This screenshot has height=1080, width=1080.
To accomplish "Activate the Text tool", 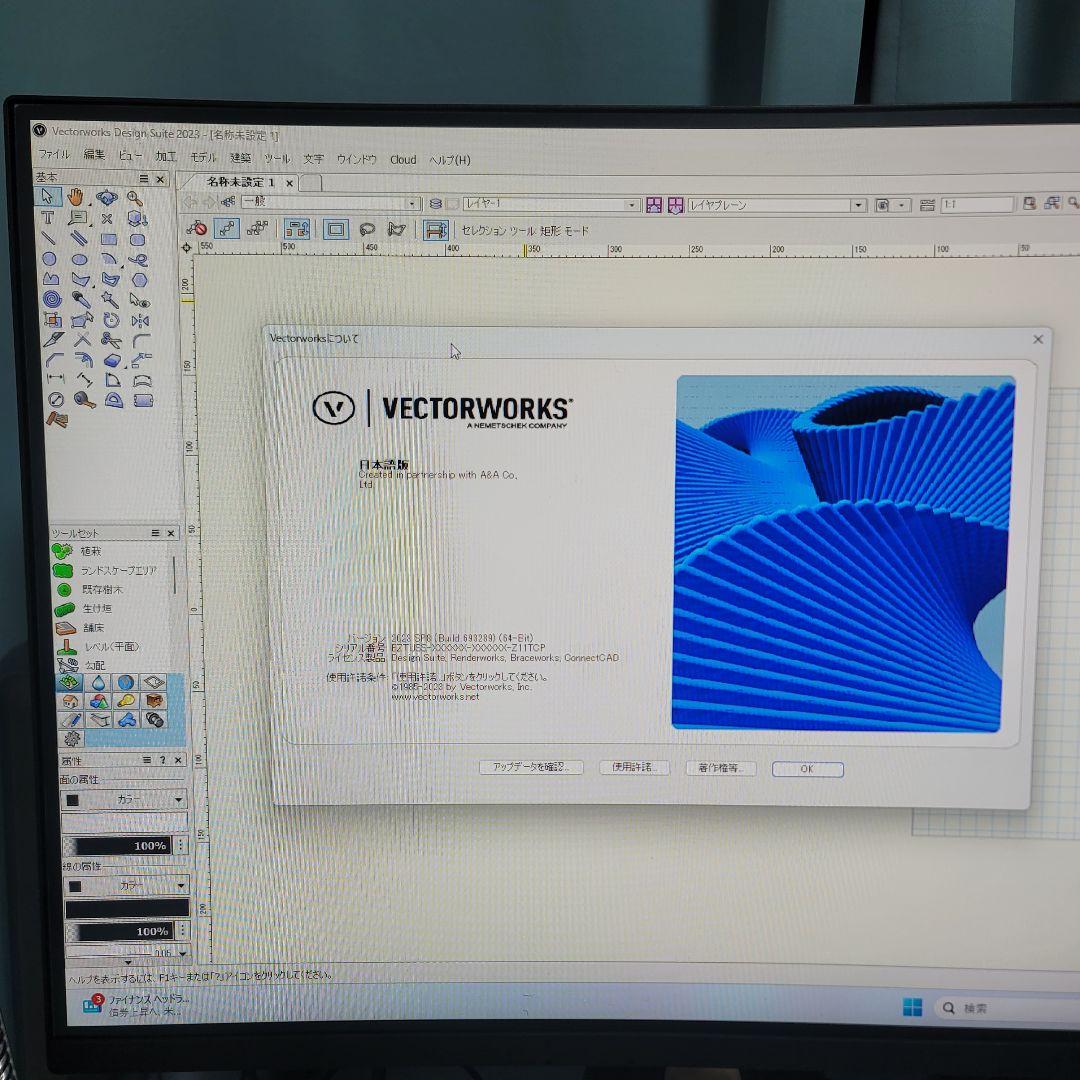I will click(x=49, y=218).
